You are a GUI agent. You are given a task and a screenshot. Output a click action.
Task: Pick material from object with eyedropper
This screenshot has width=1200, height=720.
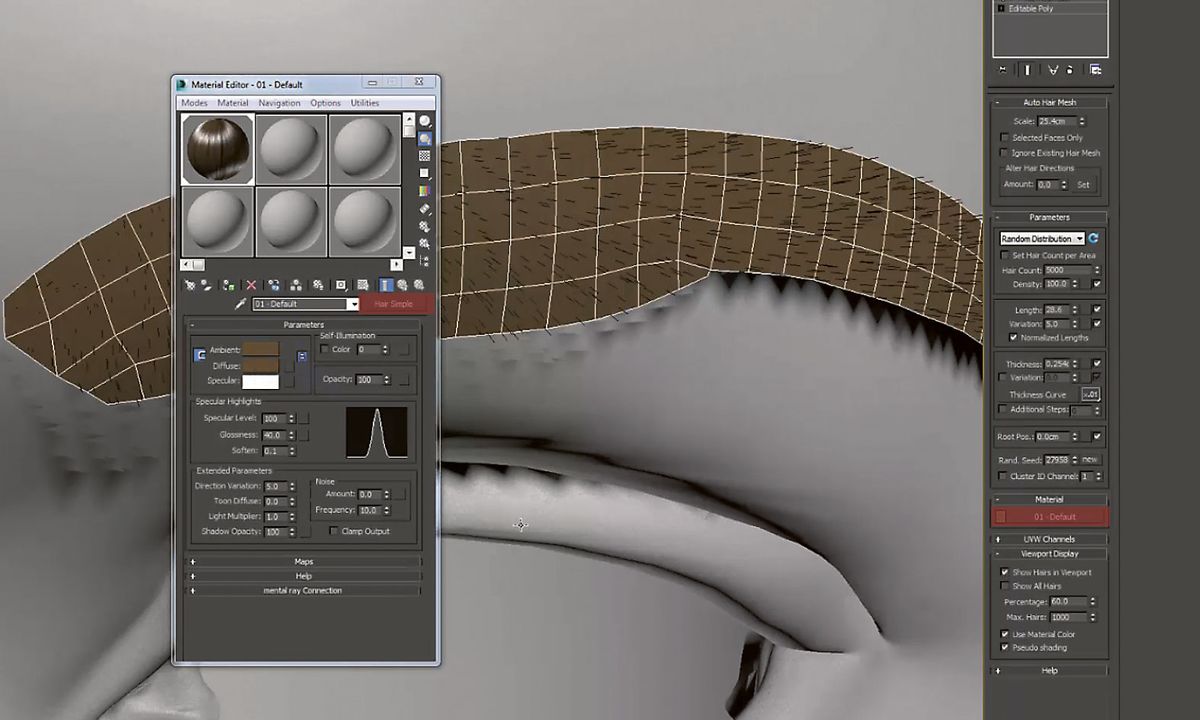(240, 304)
